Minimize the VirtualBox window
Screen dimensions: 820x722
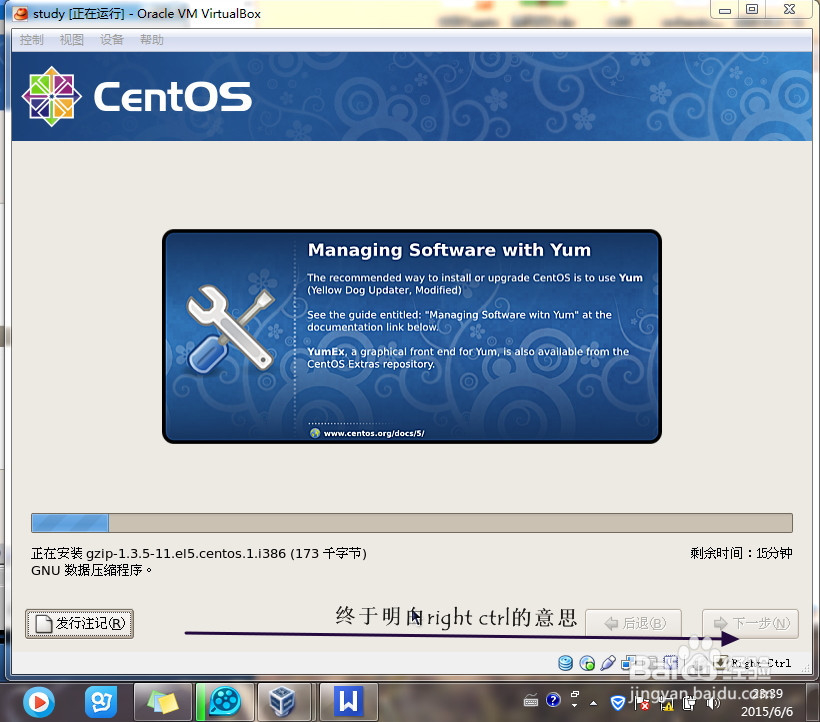724,10
